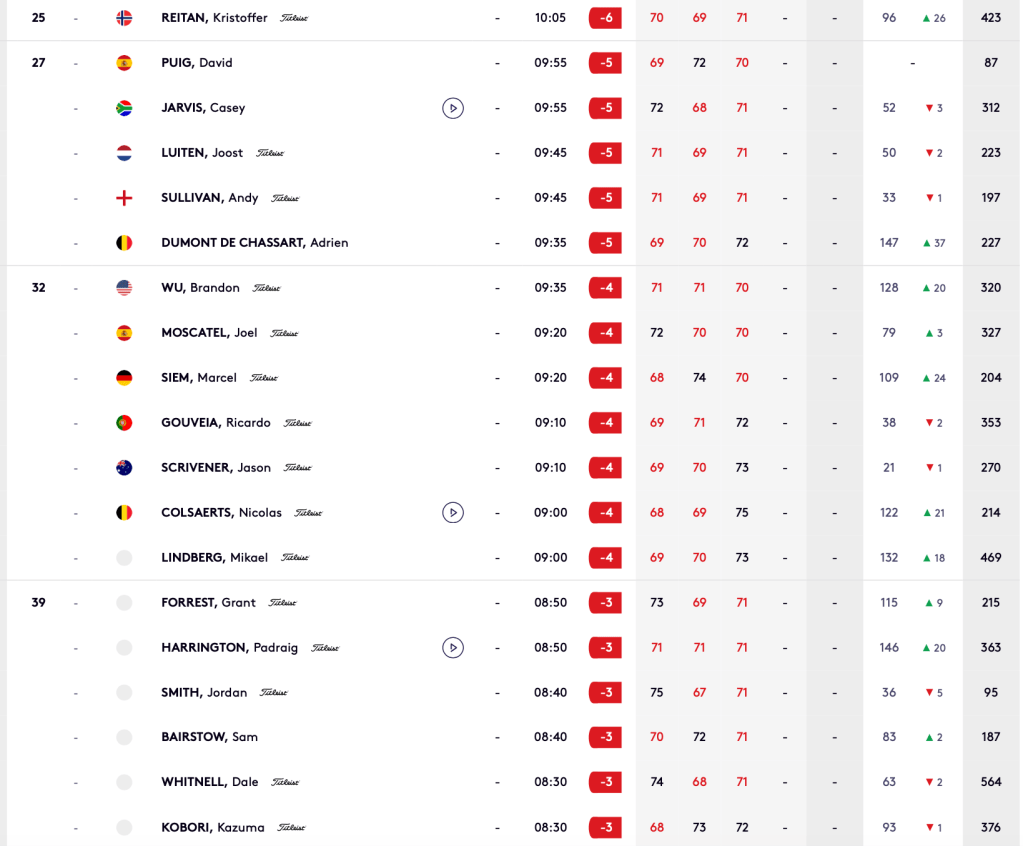
Task: Play video for Casey Jarvis
Action: pos(453,108)
